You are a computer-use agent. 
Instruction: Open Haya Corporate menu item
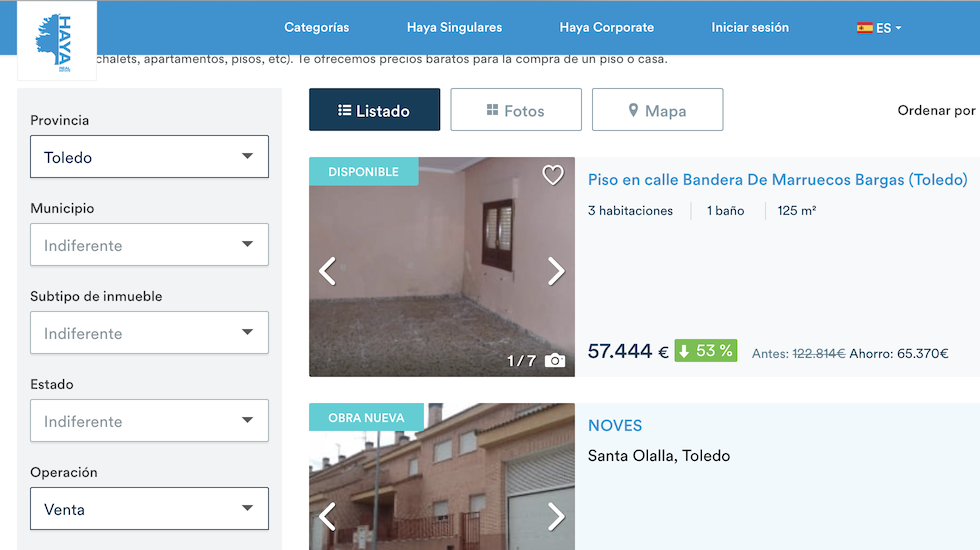pyautogui.click(x=606, y=28)
